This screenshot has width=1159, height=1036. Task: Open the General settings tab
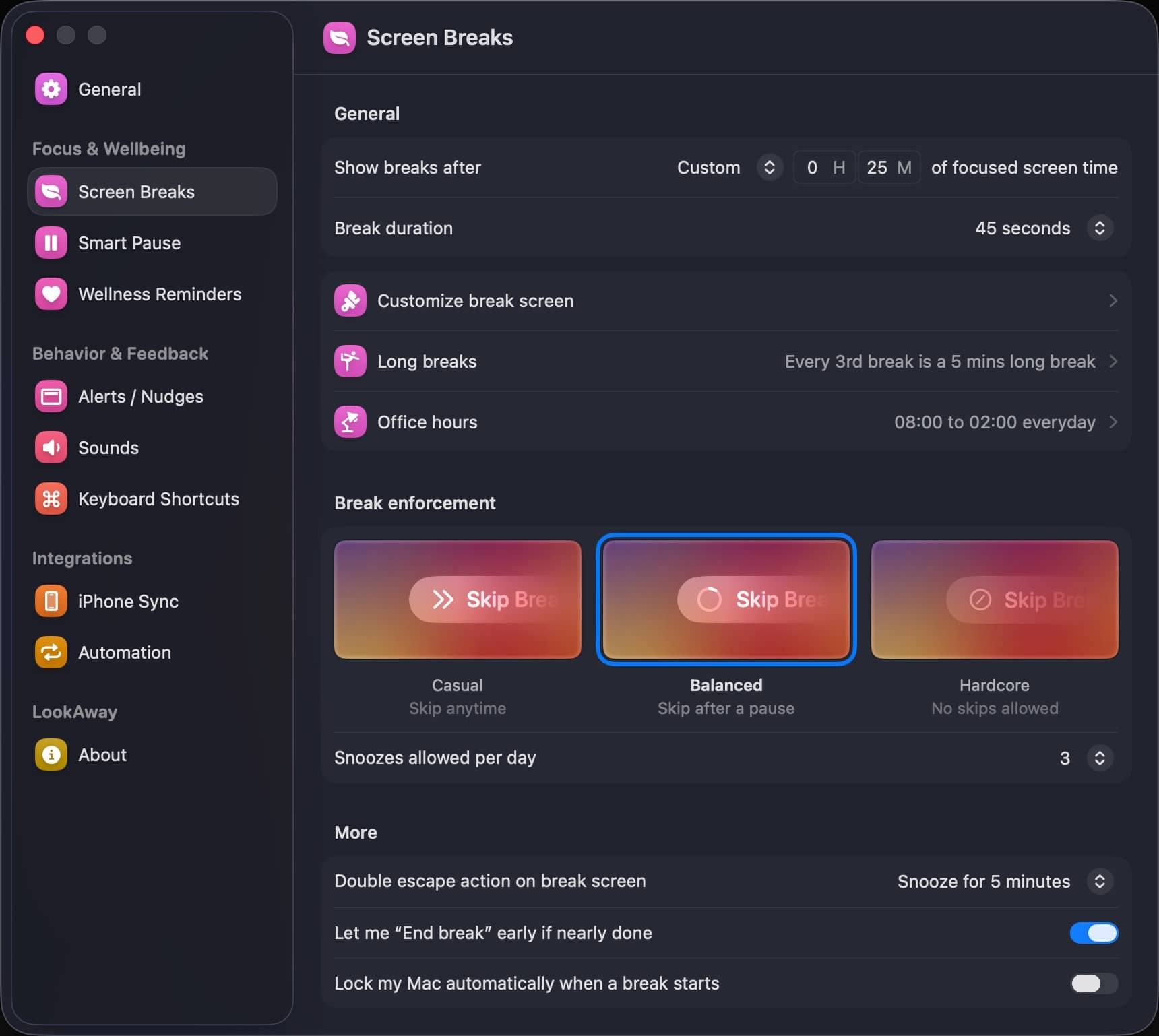pos(152,89)
